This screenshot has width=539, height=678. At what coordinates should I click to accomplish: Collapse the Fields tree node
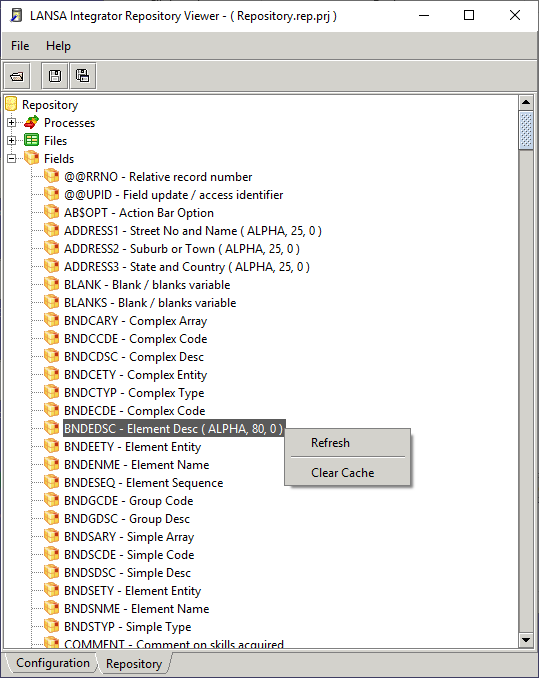12,159
